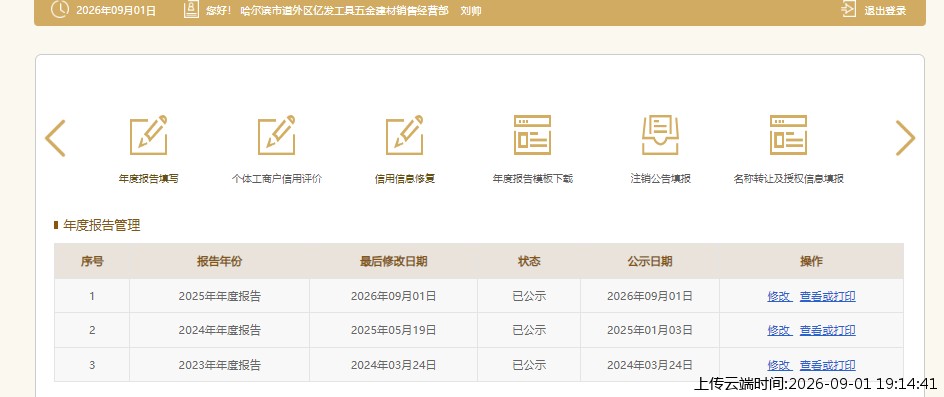The height and width of the screenshot is (397, 944).
Task: Select 注销公告填报 menu label
Action: click(x=660, y=179)
